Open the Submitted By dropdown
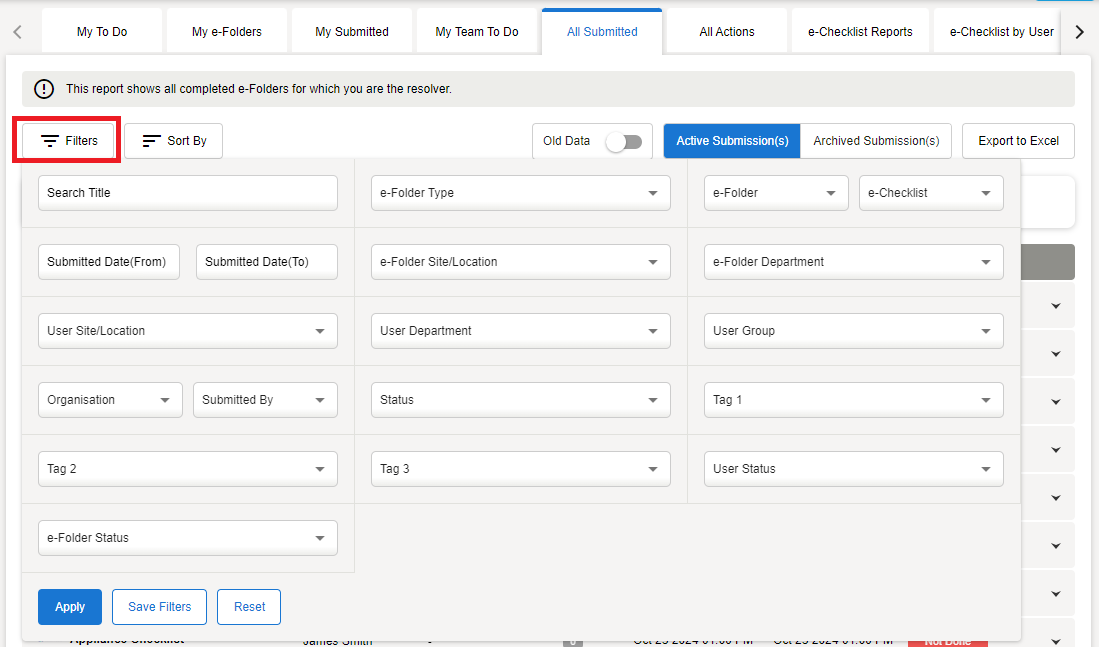 [265, 400]
